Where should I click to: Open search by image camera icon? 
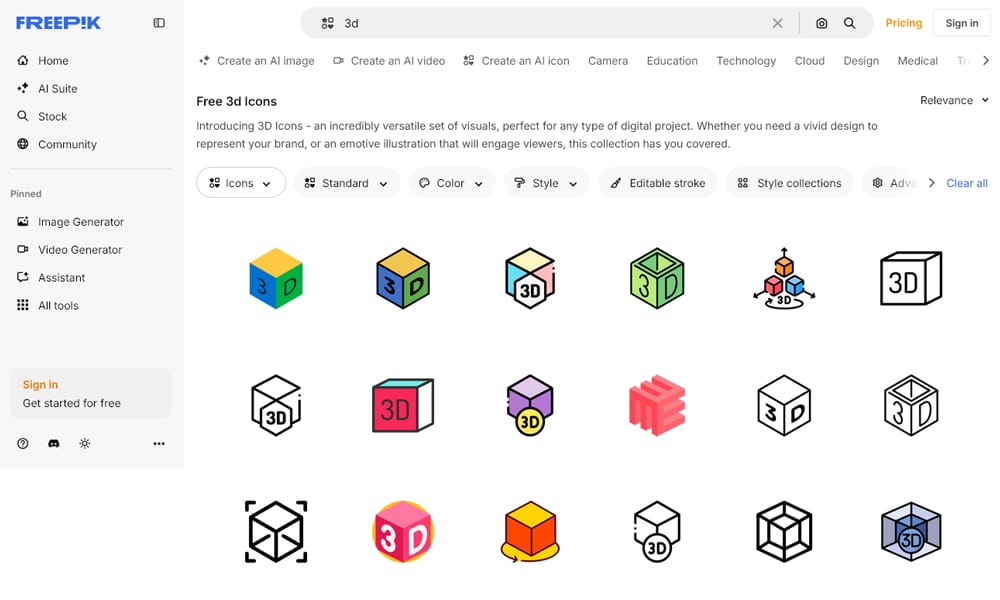click(821, 22)
